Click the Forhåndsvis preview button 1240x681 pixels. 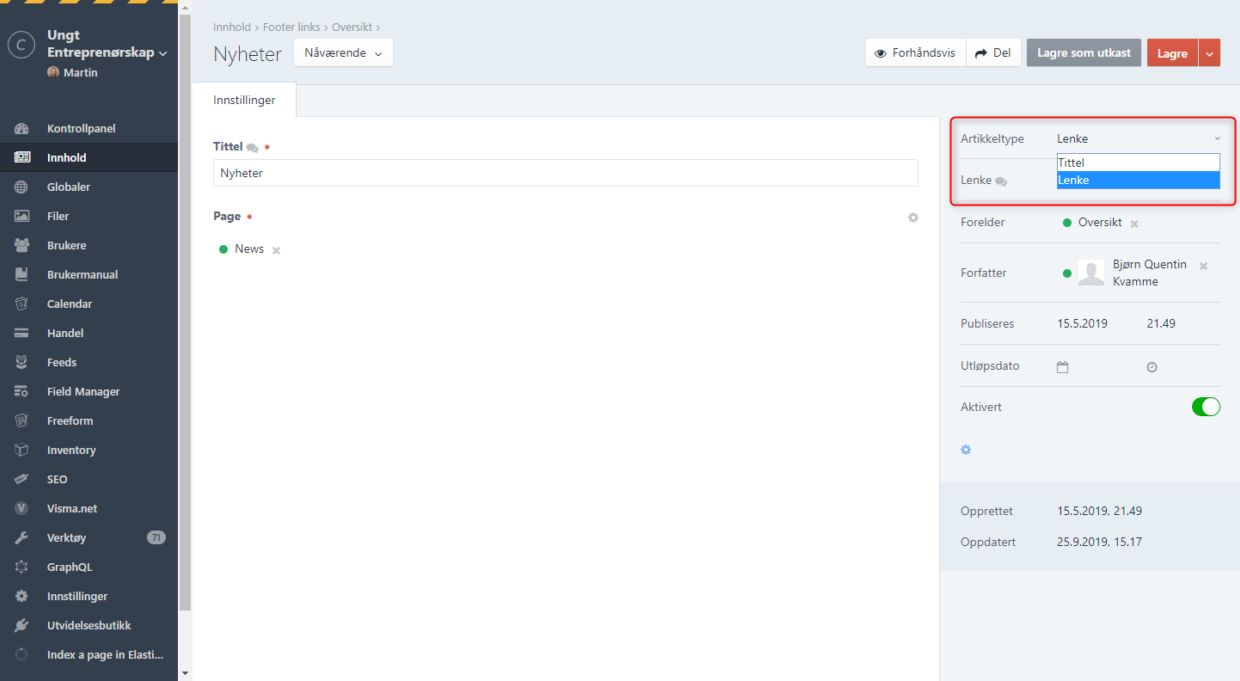[915, 53]
